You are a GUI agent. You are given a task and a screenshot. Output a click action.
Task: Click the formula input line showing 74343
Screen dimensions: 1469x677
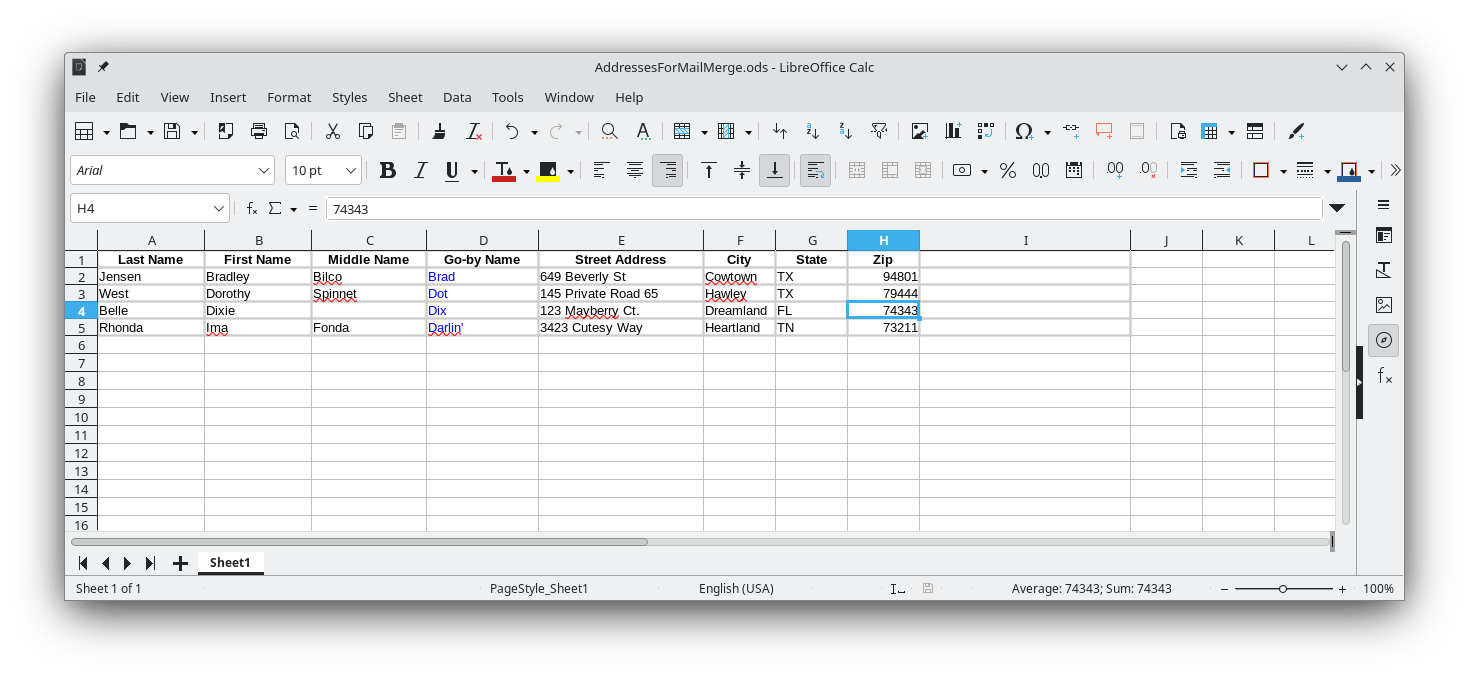click(820, 209)
